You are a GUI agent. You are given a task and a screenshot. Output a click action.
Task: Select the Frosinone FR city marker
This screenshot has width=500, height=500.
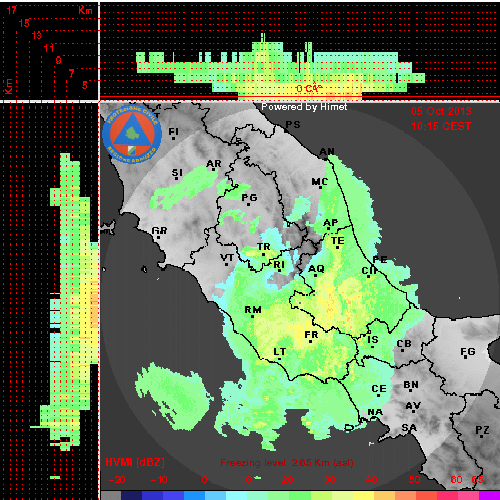pyautogui.click(x=311, y=336)
